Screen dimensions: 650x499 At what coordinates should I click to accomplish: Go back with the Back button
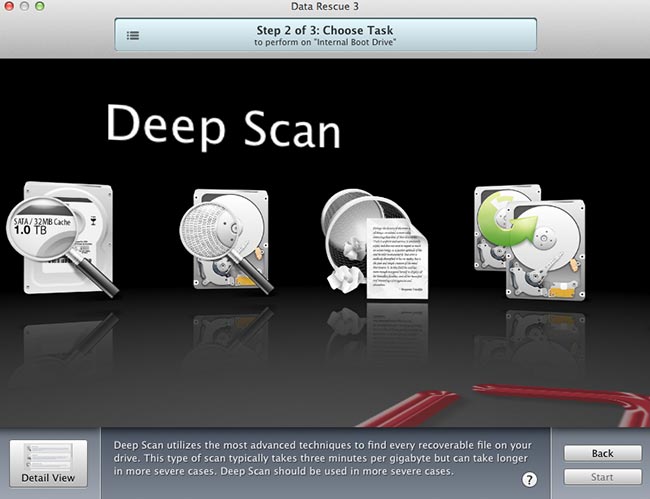point(602,453)
